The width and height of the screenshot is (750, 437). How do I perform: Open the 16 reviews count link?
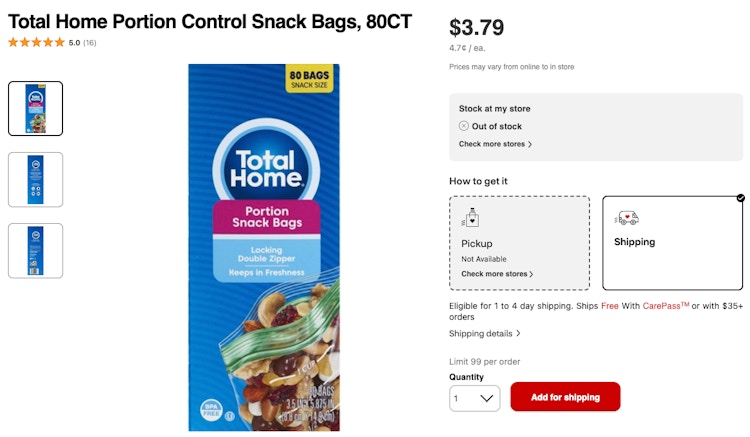tap(89, 43)
